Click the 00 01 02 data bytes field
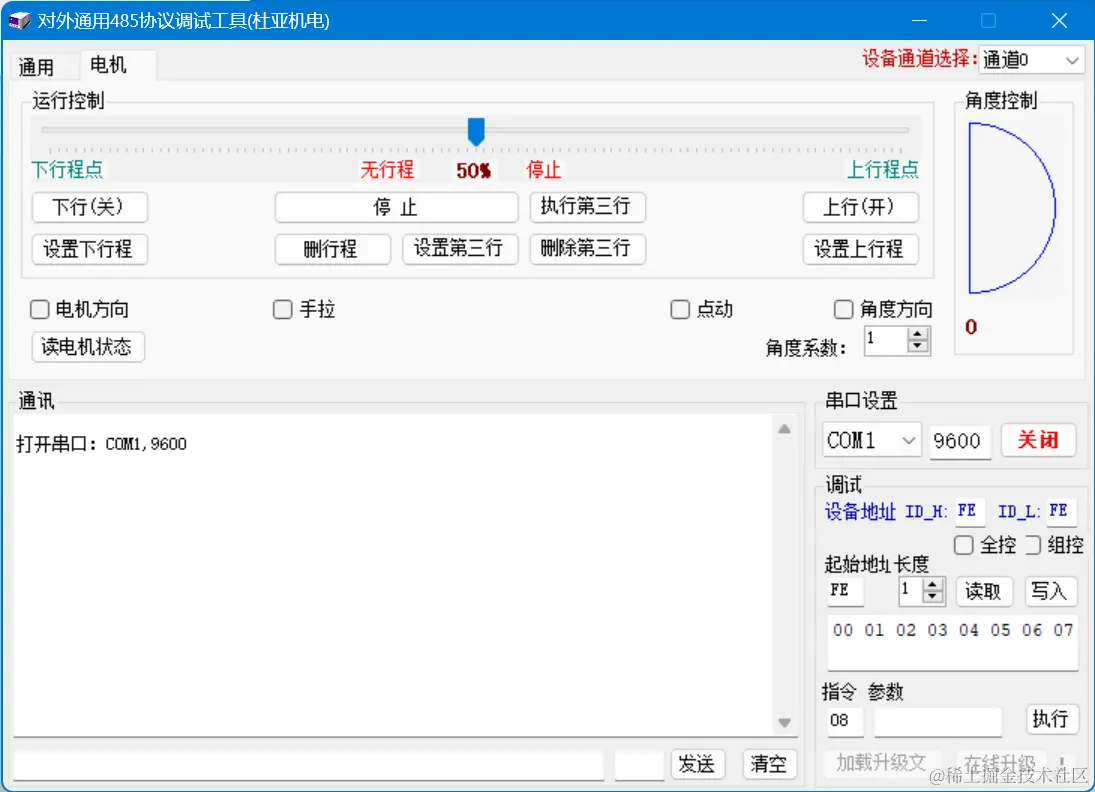This screenshot has height=792, width=1095. tap(953, 643)
